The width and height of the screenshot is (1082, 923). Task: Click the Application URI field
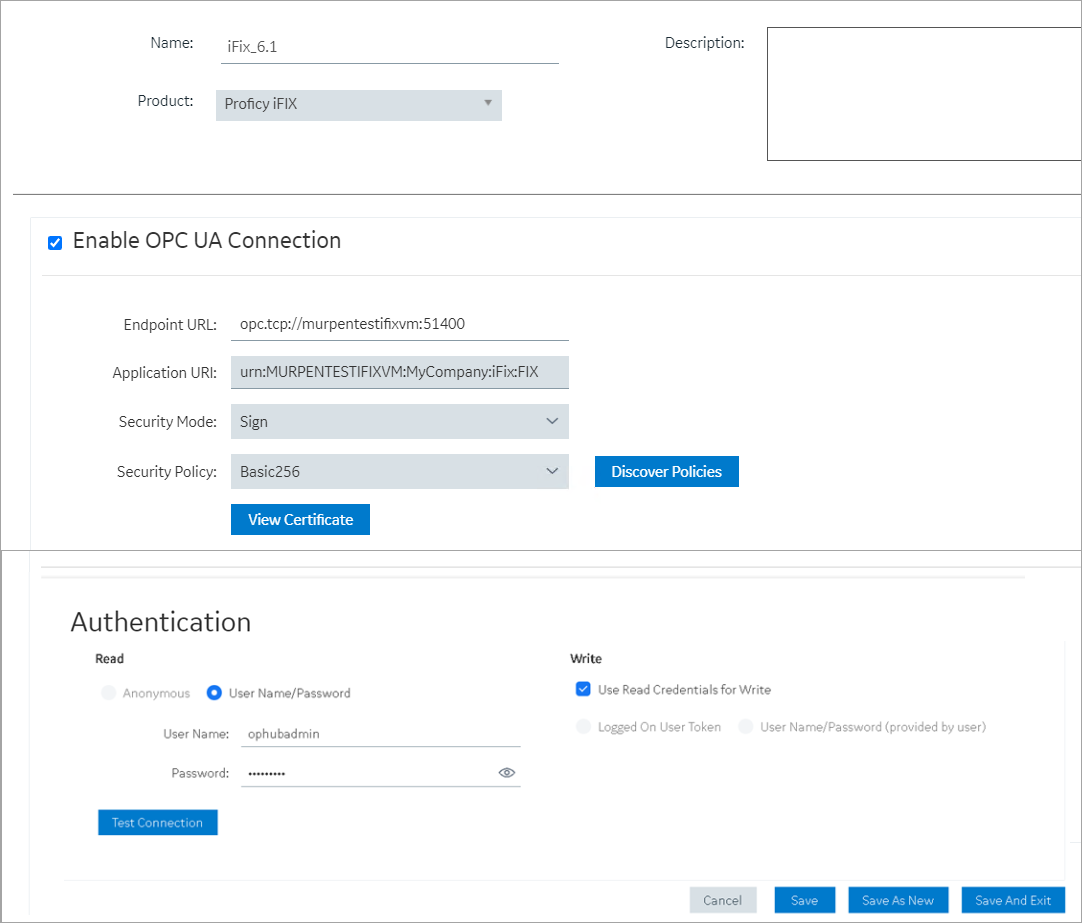coord(400,373)
